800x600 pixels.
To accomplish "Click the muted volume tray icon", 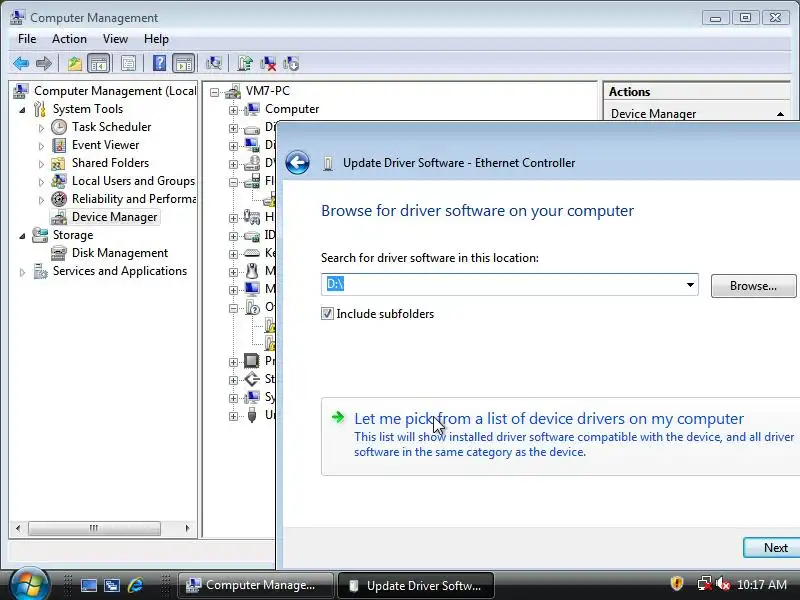I will pyautogui.click(x=722, y=584).
